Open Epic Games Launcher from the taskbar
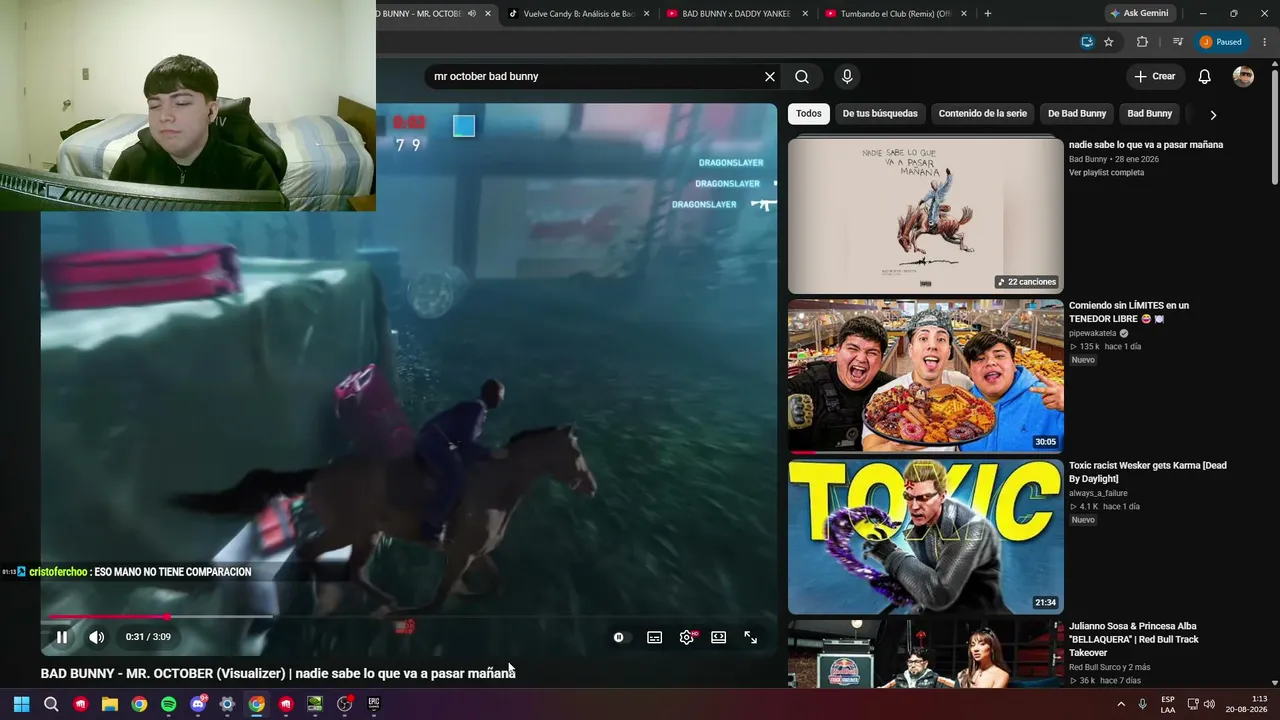Image resolution: width=1280 pixels, height=720 pixels. click(x=374, y=704)
